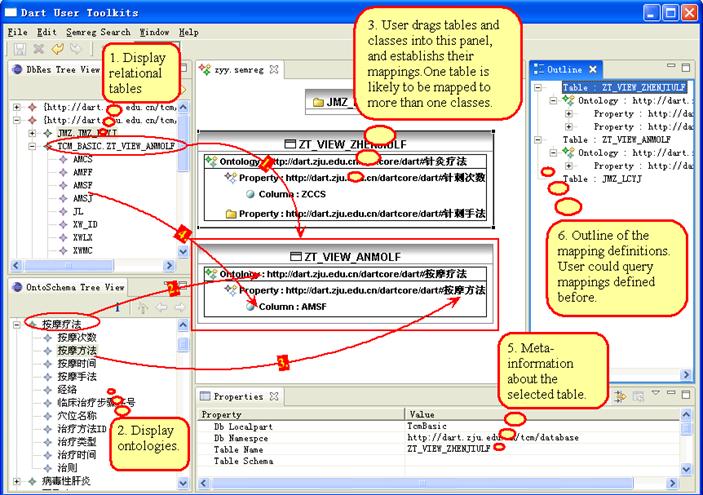Collapse Table ZT_VIEW_ANMOLF in Outline

[x=540, y=140]
